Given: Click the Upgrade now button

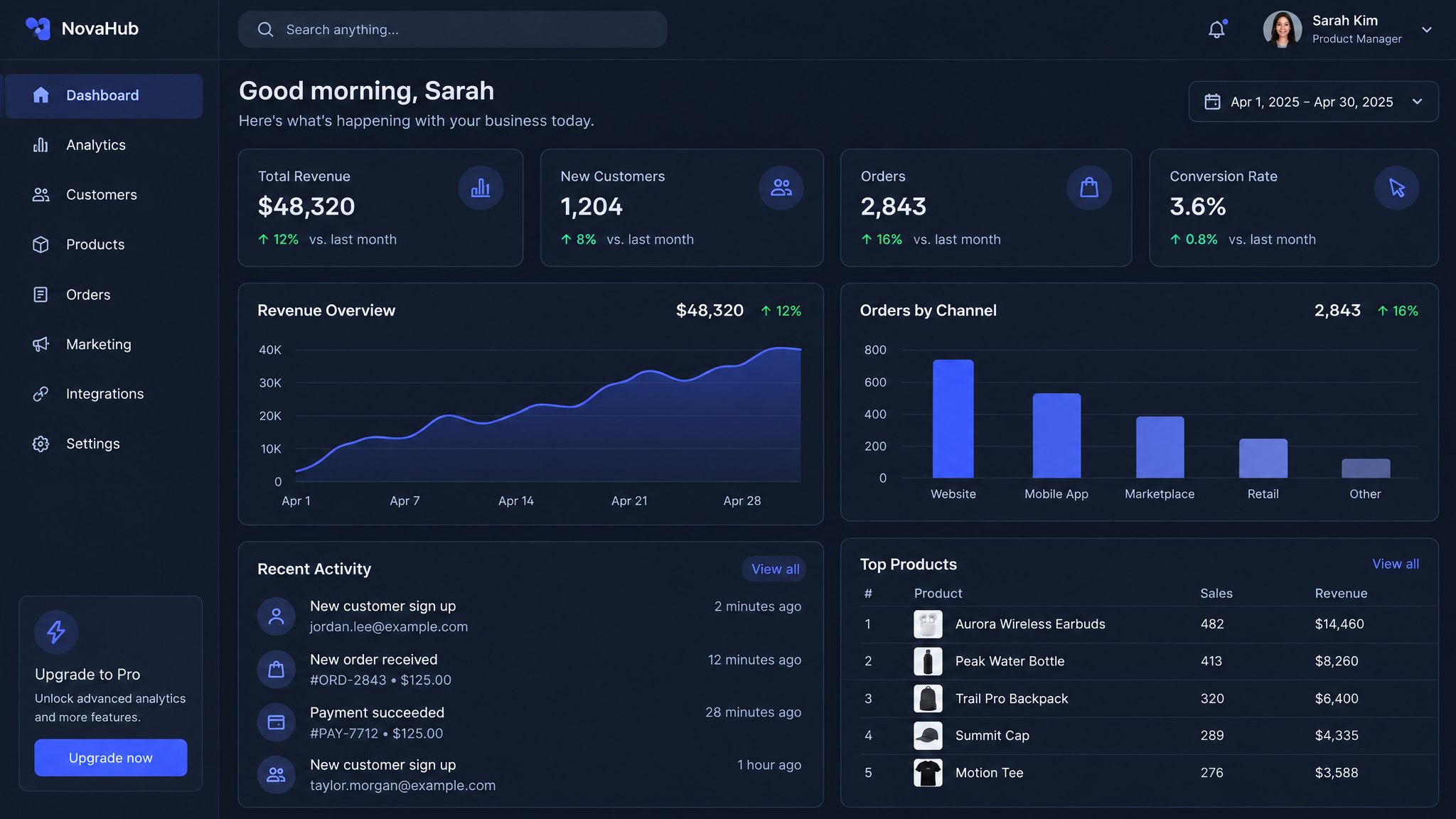Looking at the screenshot, I should click(111, 758).
